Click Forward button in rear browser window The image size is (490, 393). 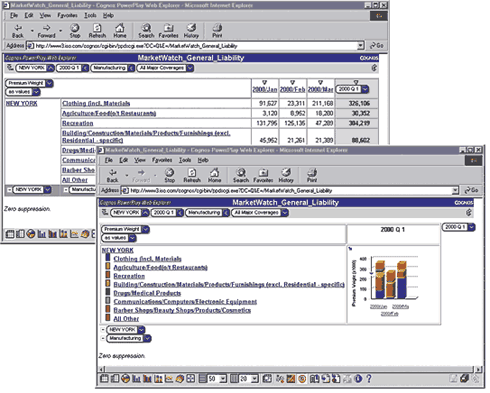click(46, 31)
